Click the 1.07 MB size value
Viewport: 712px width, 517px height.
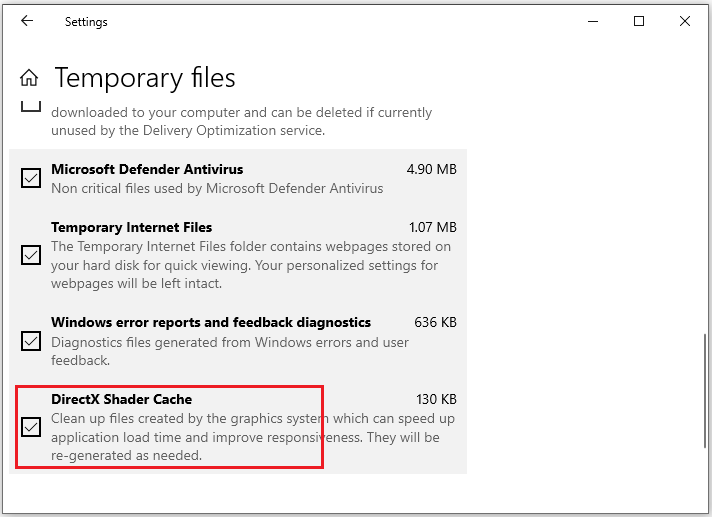pos(432,227)
